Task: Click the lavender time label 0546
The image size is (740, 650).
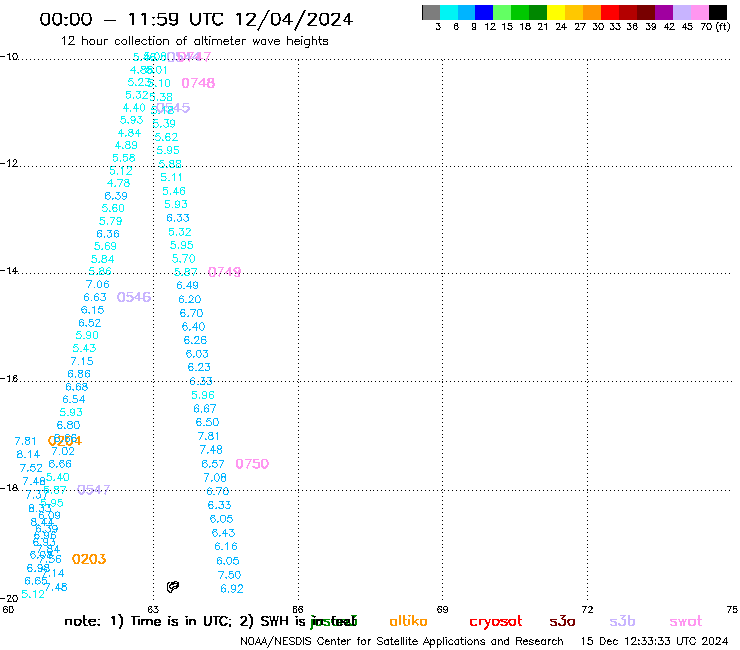Action: point(134,297)
